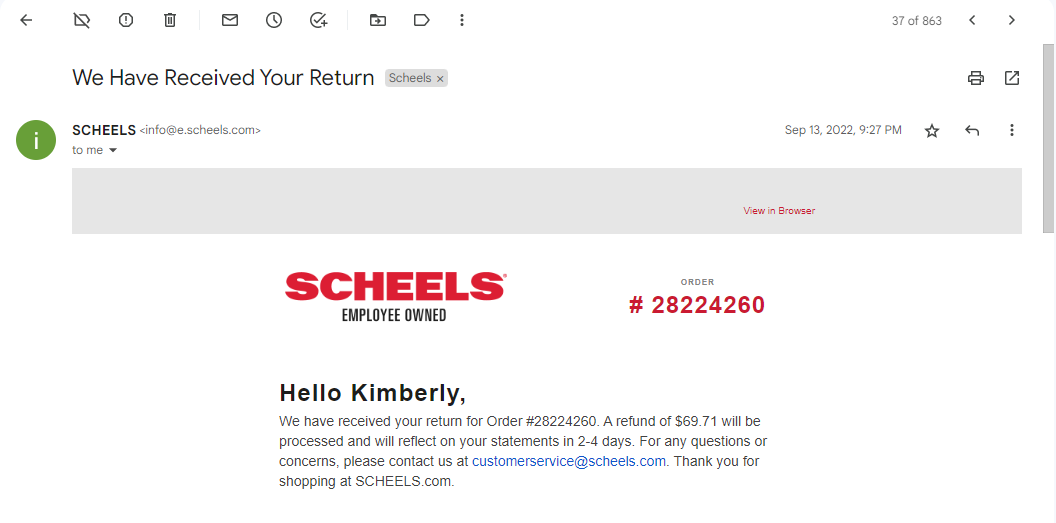Open message More menu beside reply
This screenshot has height=523, width=1056.
click(1012, 131)
